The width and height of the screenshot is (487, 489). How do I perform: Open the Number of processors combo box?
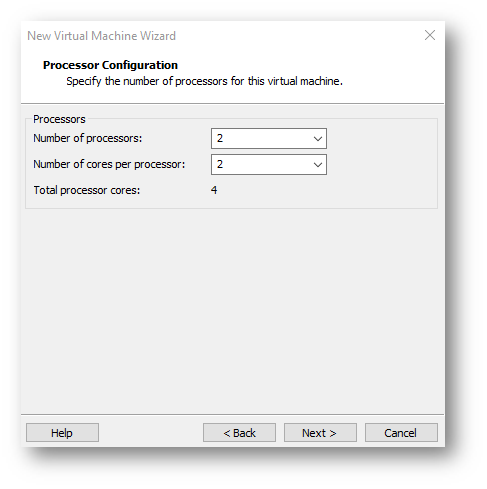269,138
